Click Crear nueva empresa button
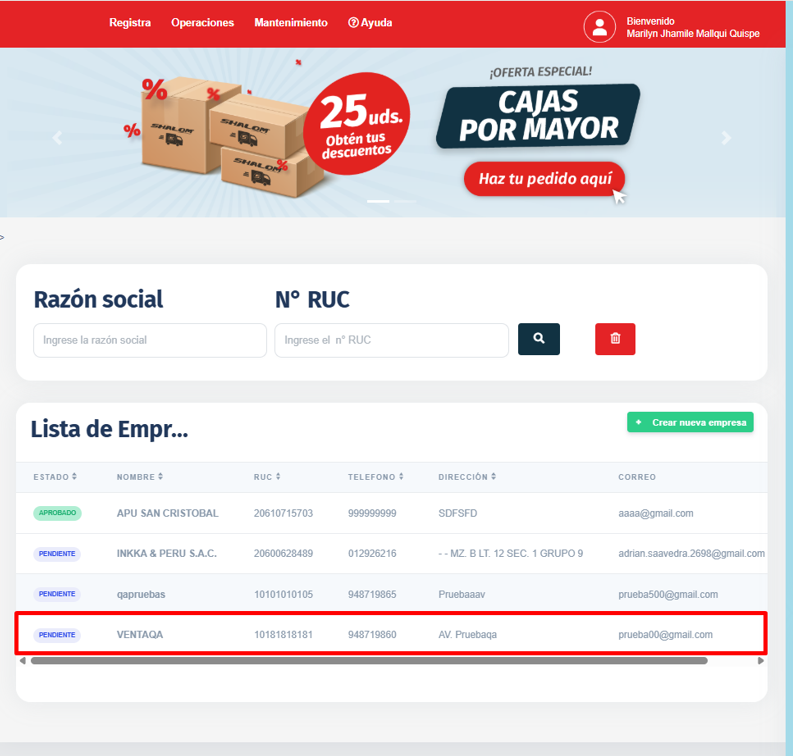This screenshot has width=794, height=756. [690, 423]
